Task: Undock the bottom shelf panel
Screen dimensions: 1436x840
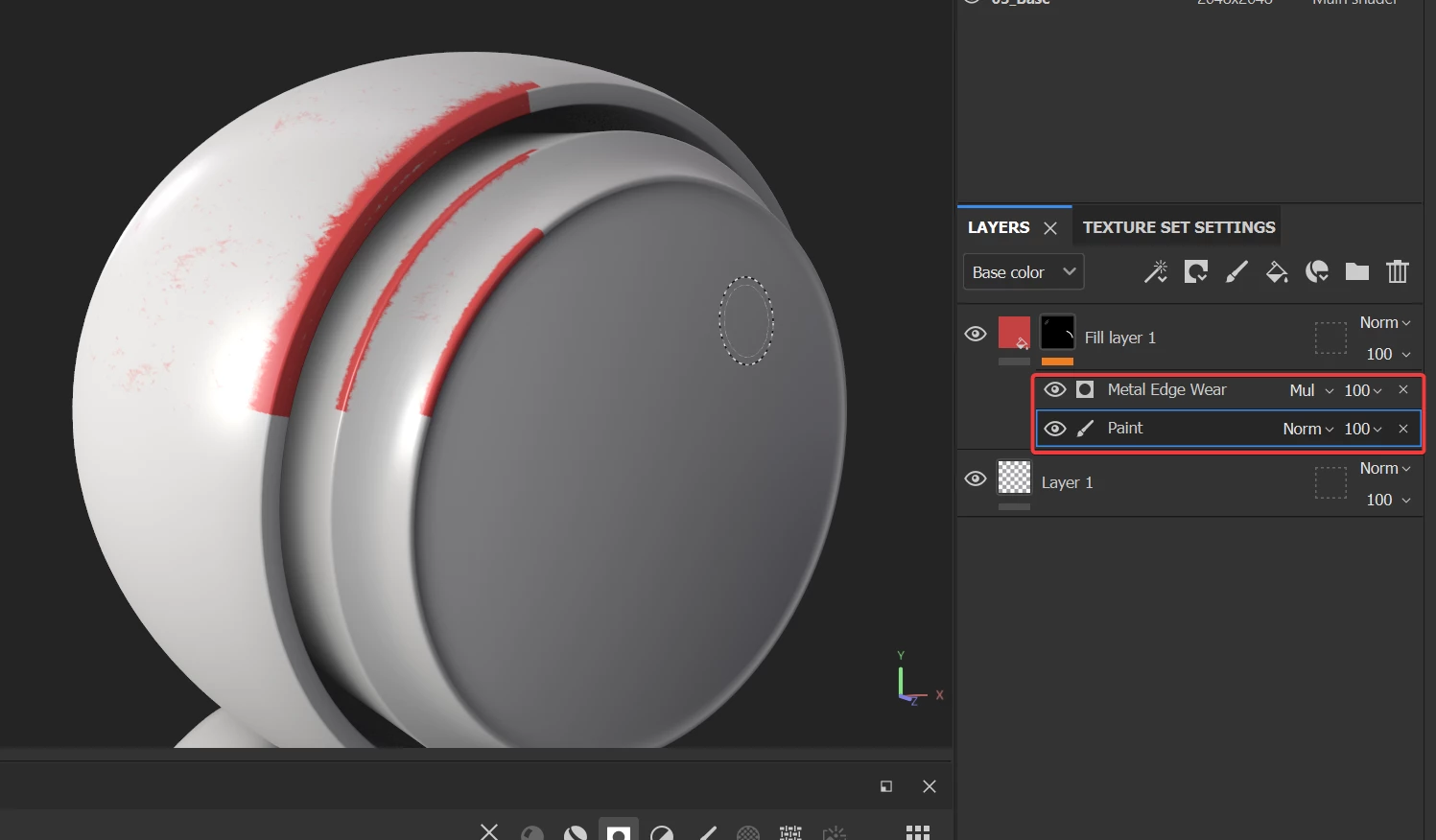Action: (x=886, y=786)
